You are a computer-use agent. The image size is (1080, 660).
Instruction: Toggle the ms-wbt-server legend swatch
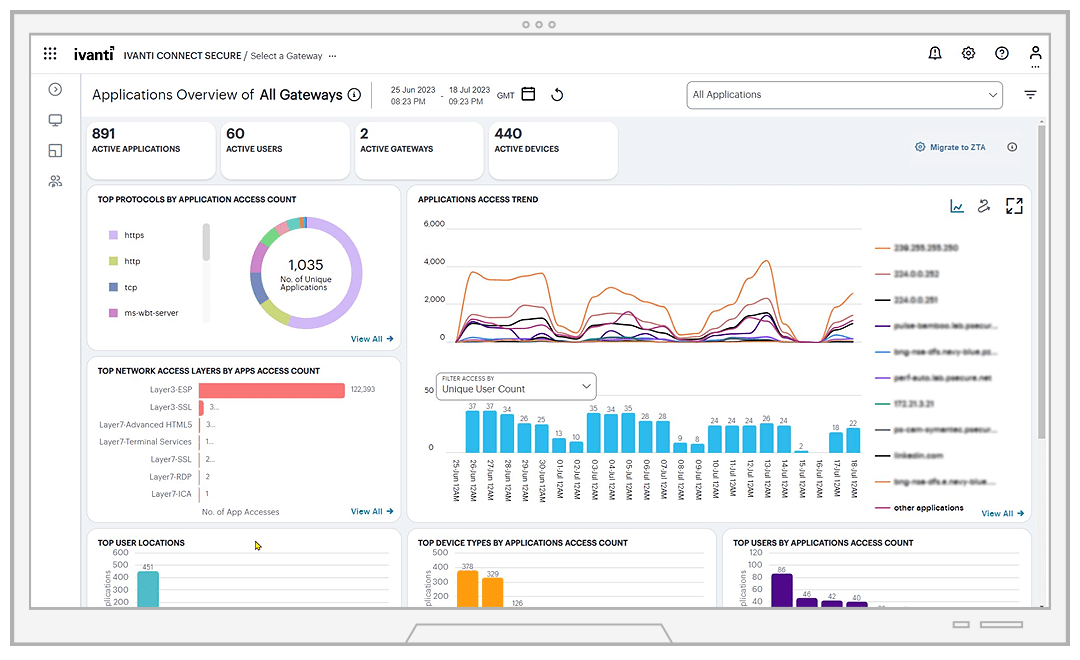pyautogui.click(x=114, y=313)
